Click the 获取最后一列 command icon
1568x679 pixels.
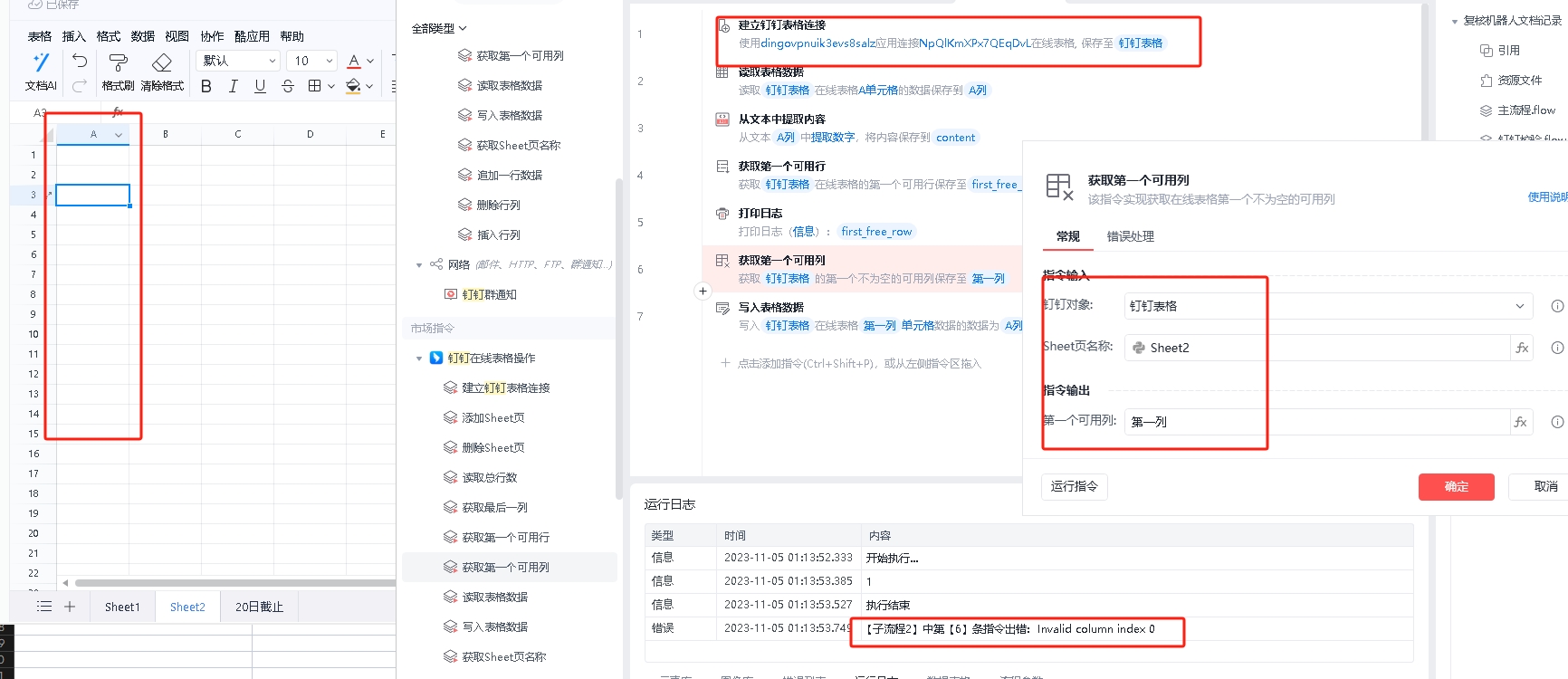coord(450,507)
